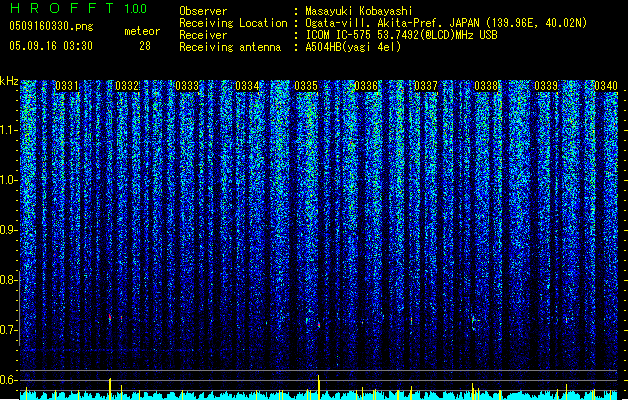Click the meteor echo below the 0335 marker
This screenshot has height=400, width=629.
(319, 325)
